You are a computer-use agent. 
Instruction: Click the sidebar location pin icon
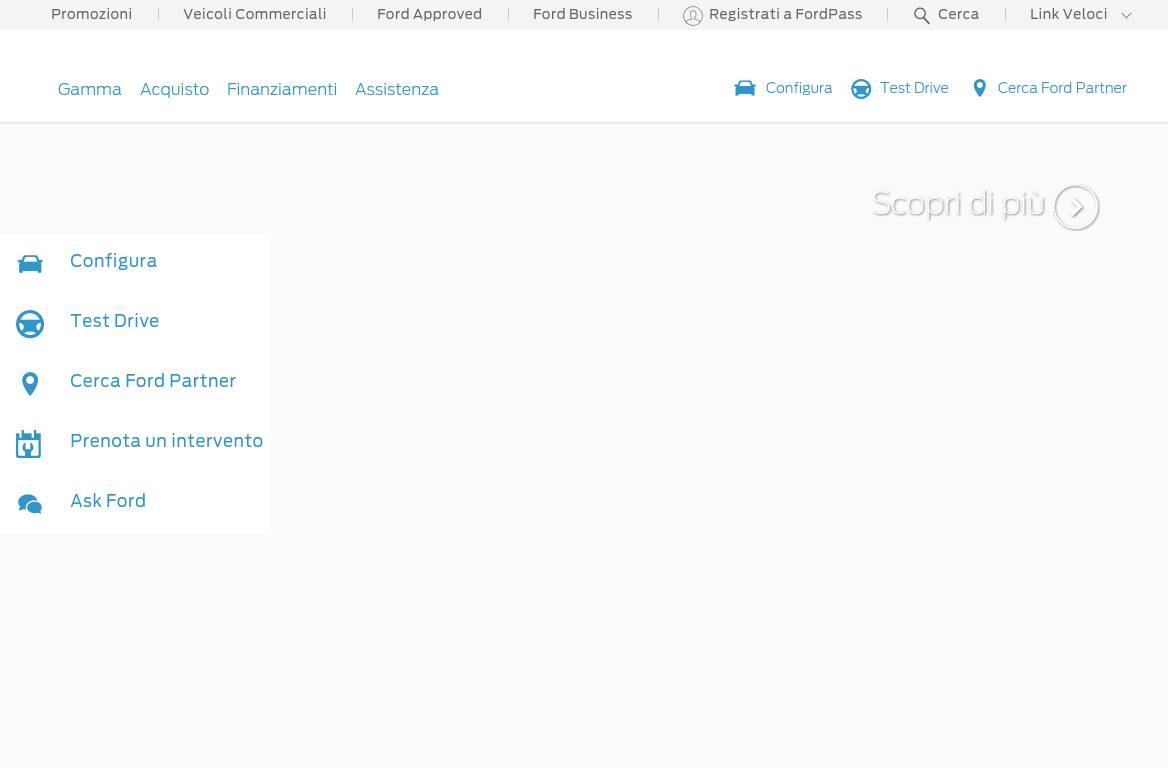point(30,384)
